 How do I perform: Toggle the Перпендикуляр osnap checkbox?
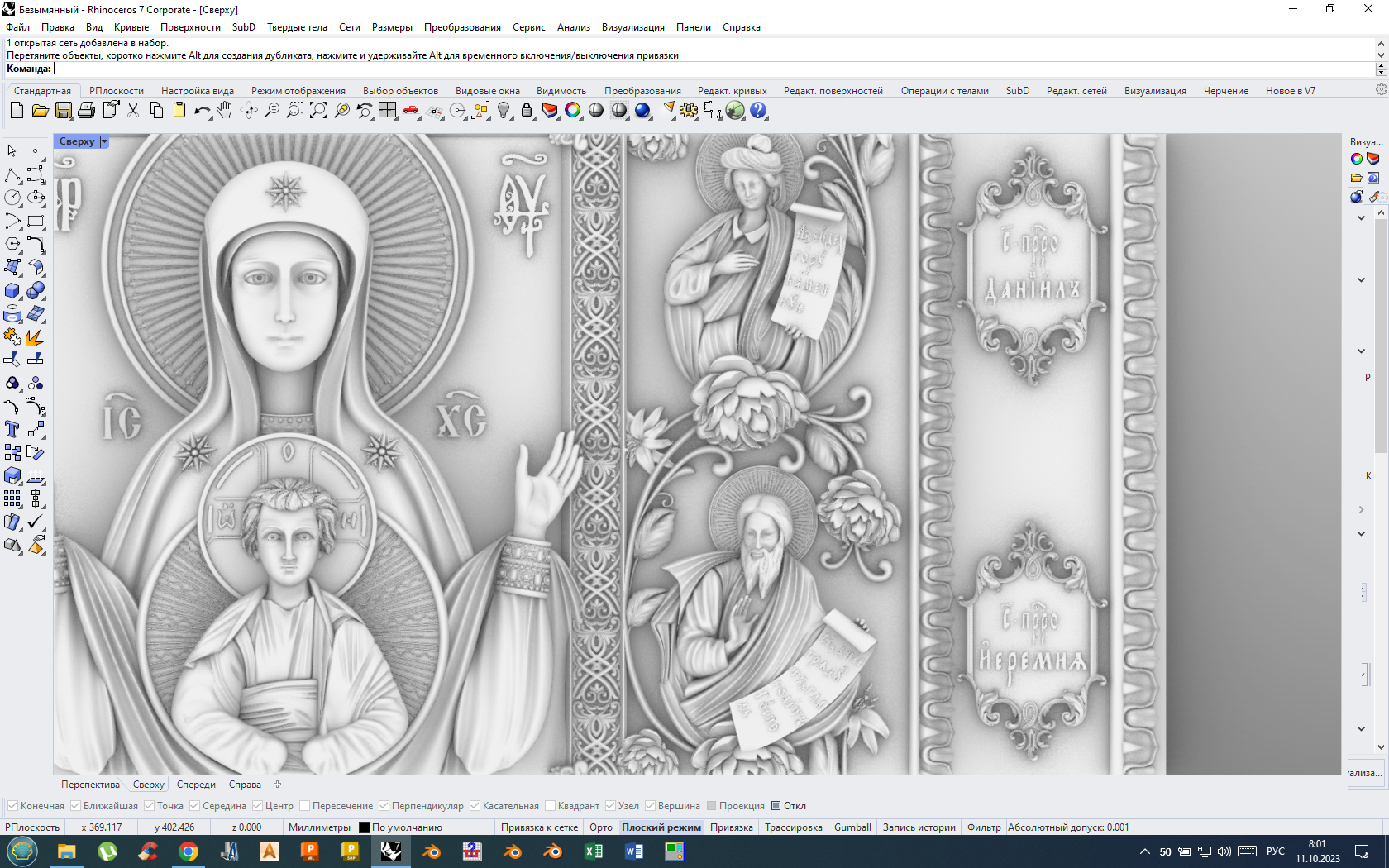point(384,806)
